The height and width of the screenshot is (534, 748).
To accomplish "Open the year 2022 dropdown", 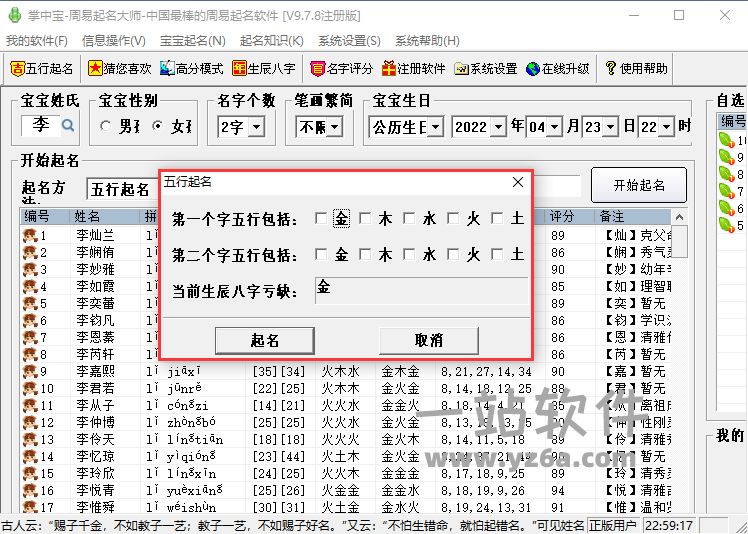I will coord(499,127).
